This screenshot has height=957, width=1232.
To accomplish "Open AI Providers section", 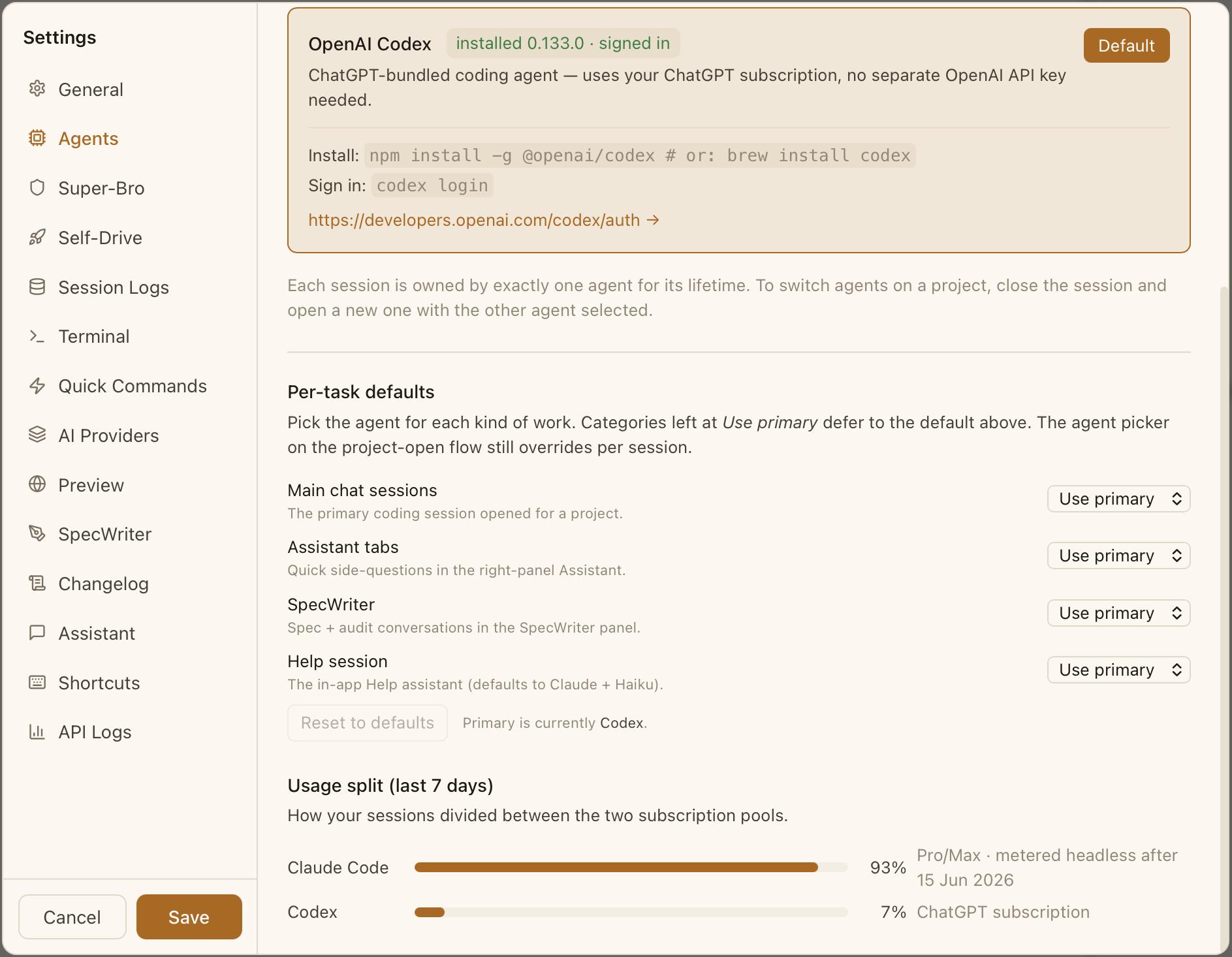I will (x=108, y=435).
